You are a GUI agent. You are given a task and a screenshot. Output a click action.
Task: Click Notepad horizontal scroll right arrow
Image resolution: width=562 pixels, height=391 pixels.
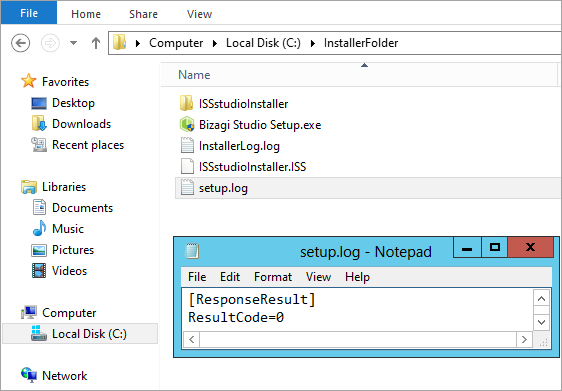click(x=524, y=339)
